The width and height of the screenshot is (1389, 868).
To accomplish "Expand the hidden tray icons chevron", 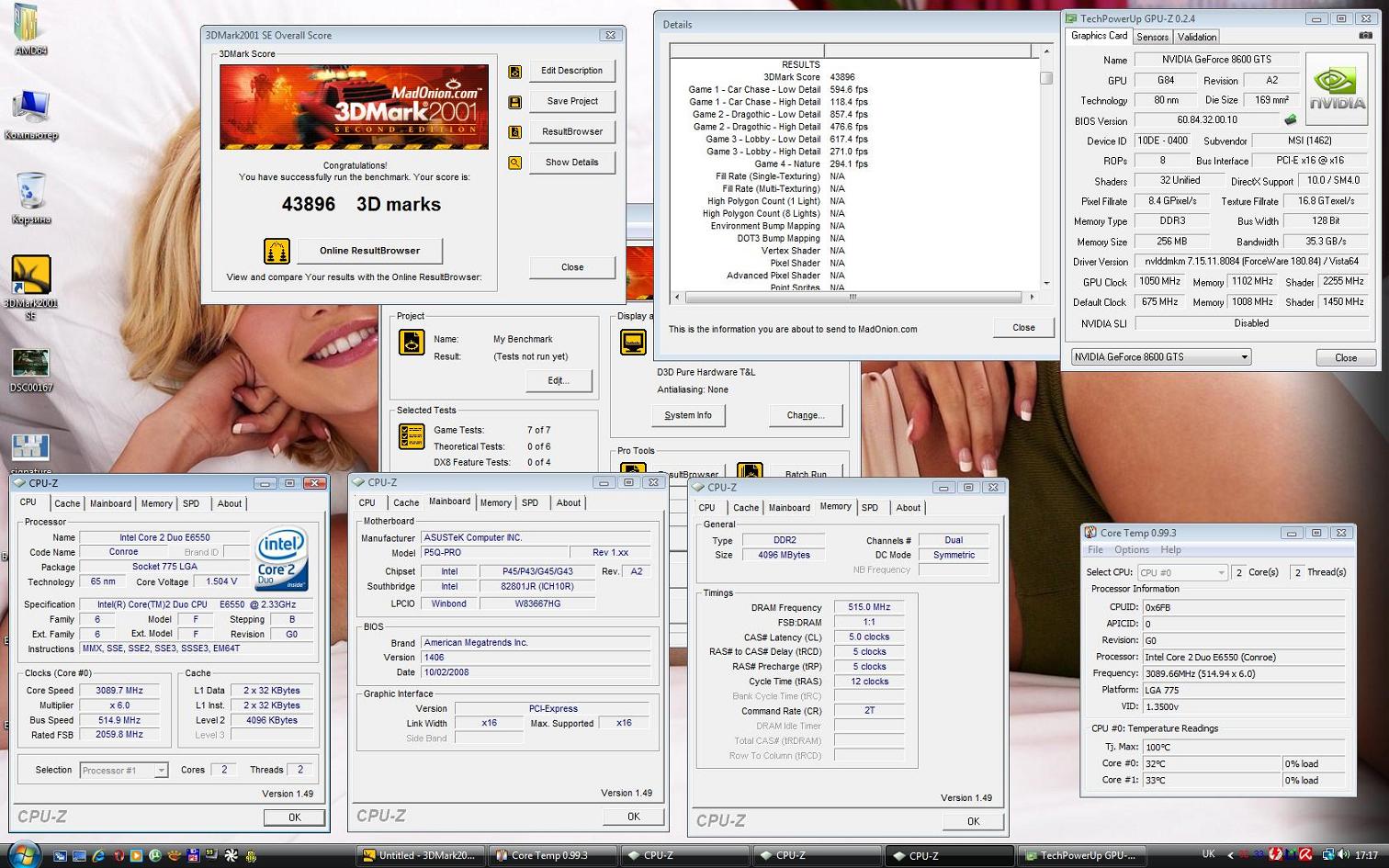I will pyautogui.click(x=1230, y=854).
